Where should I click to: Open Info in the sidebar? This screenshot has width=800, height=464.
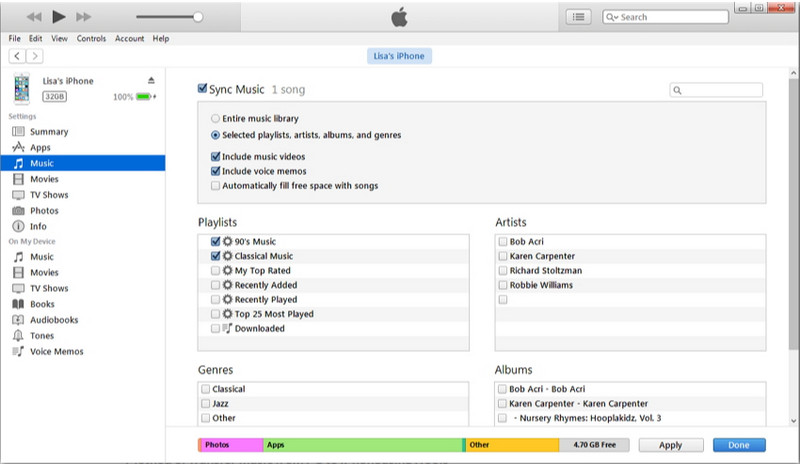tap(83, 226)
